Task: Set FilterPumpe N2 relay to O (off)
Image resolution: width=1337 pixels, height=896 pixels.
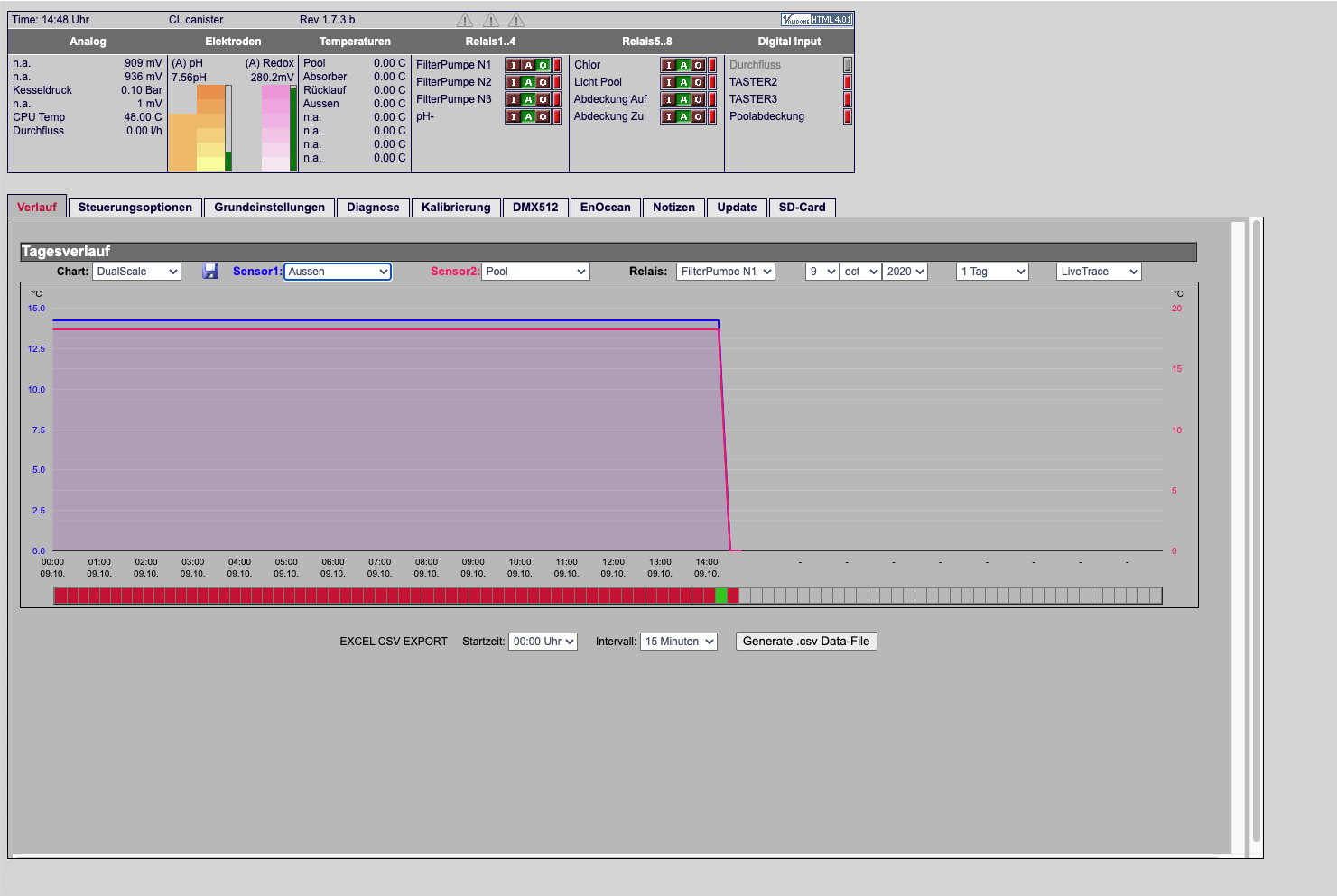Action: (x=543, y=82)
